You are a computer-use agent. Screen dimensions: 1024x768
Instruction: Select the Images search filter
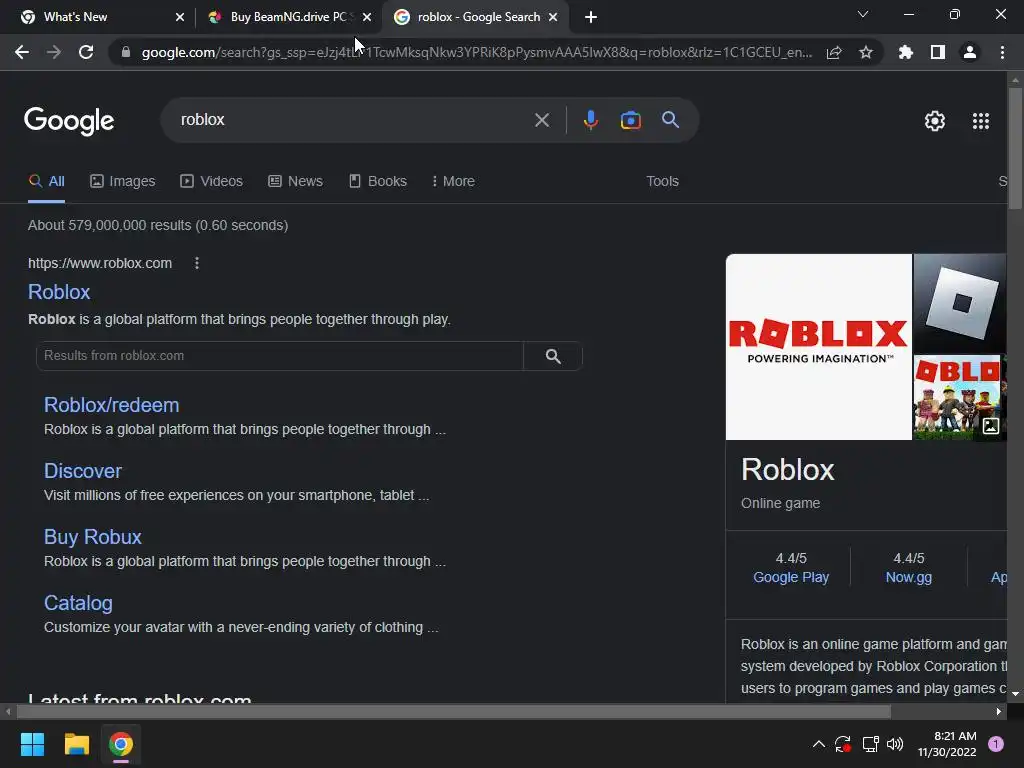click(123, 181)
